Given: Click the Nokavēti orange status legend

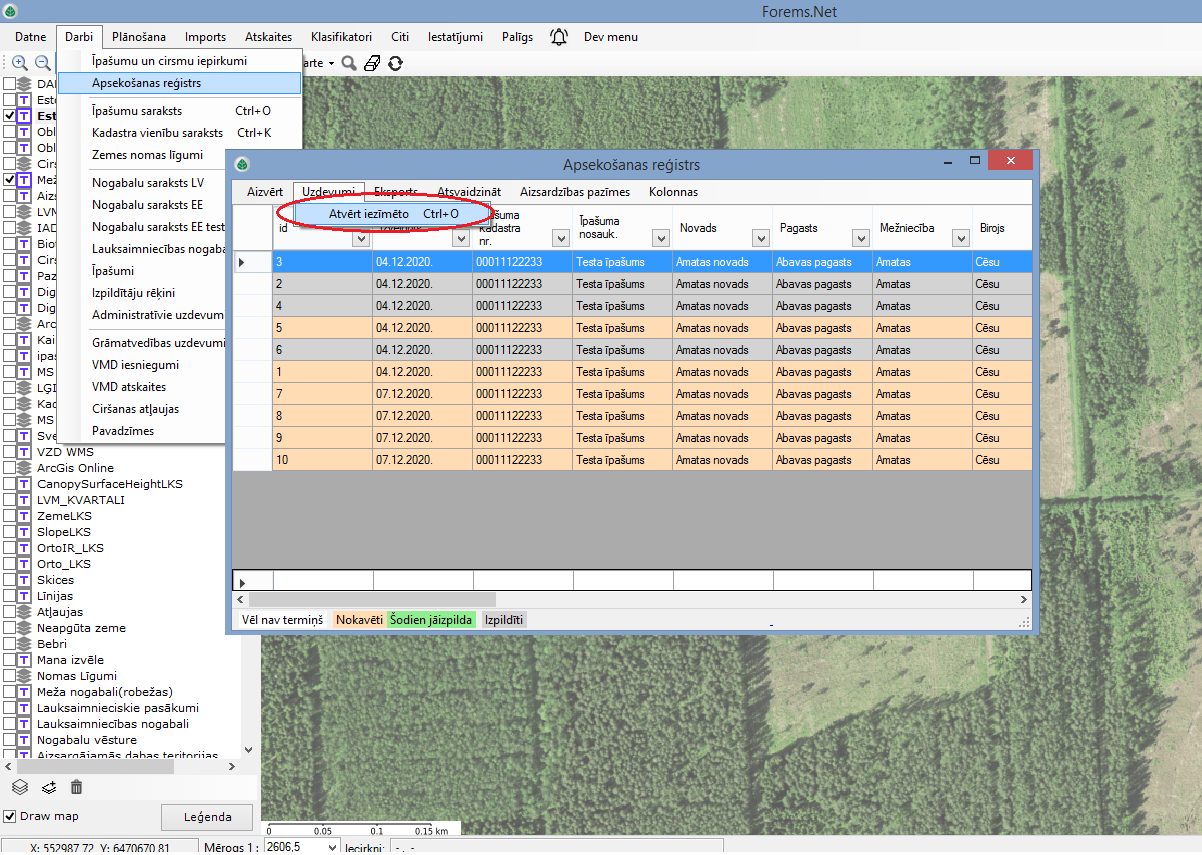Looking at the screenshot, I should point(359,620).
